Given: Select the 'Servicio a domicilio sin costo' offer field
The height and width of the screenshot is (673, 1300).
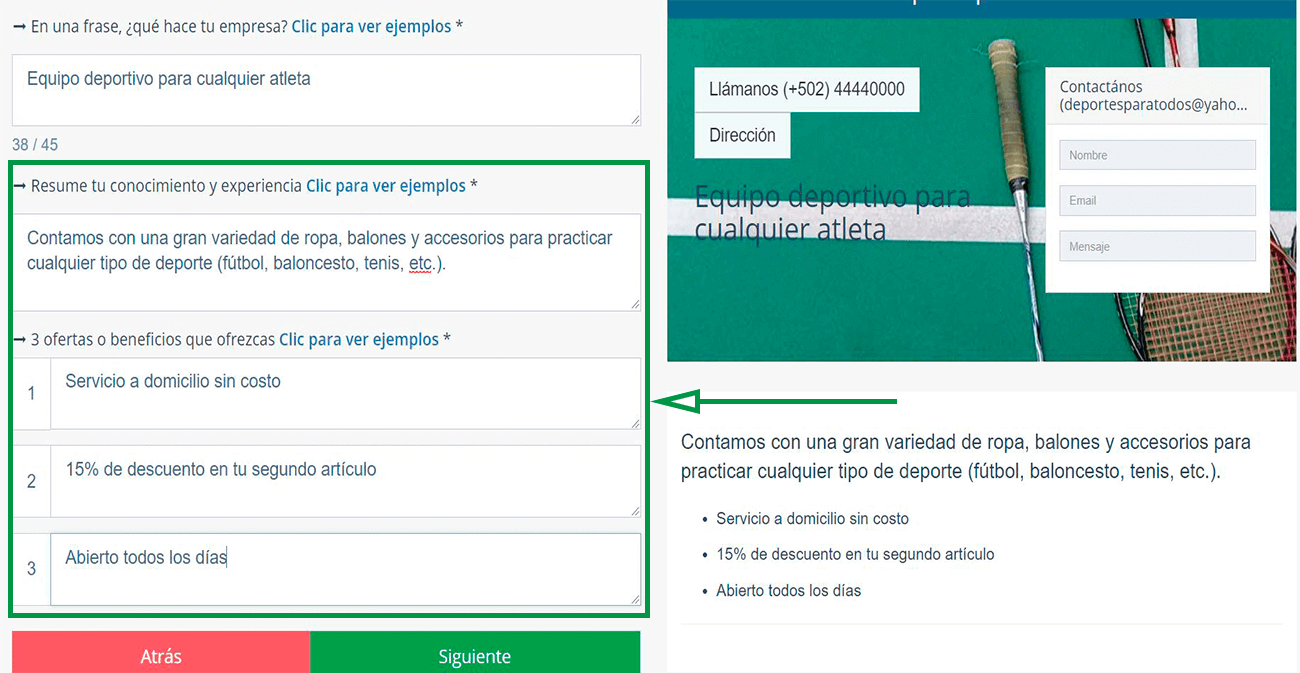Looking at the screenshot, I should (x=344, y=392).
